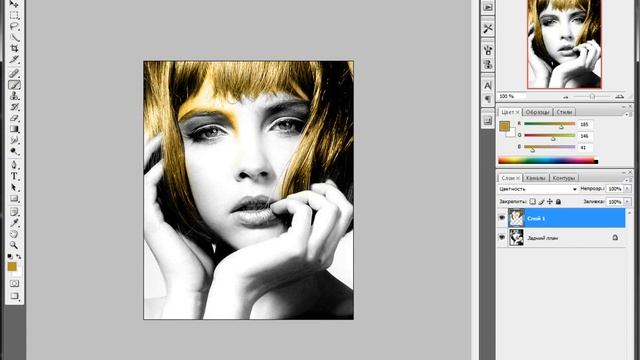Viewport: 640px width, 360px height.
Task: Open the Paragraph panel icon
Action: point(488,99)
